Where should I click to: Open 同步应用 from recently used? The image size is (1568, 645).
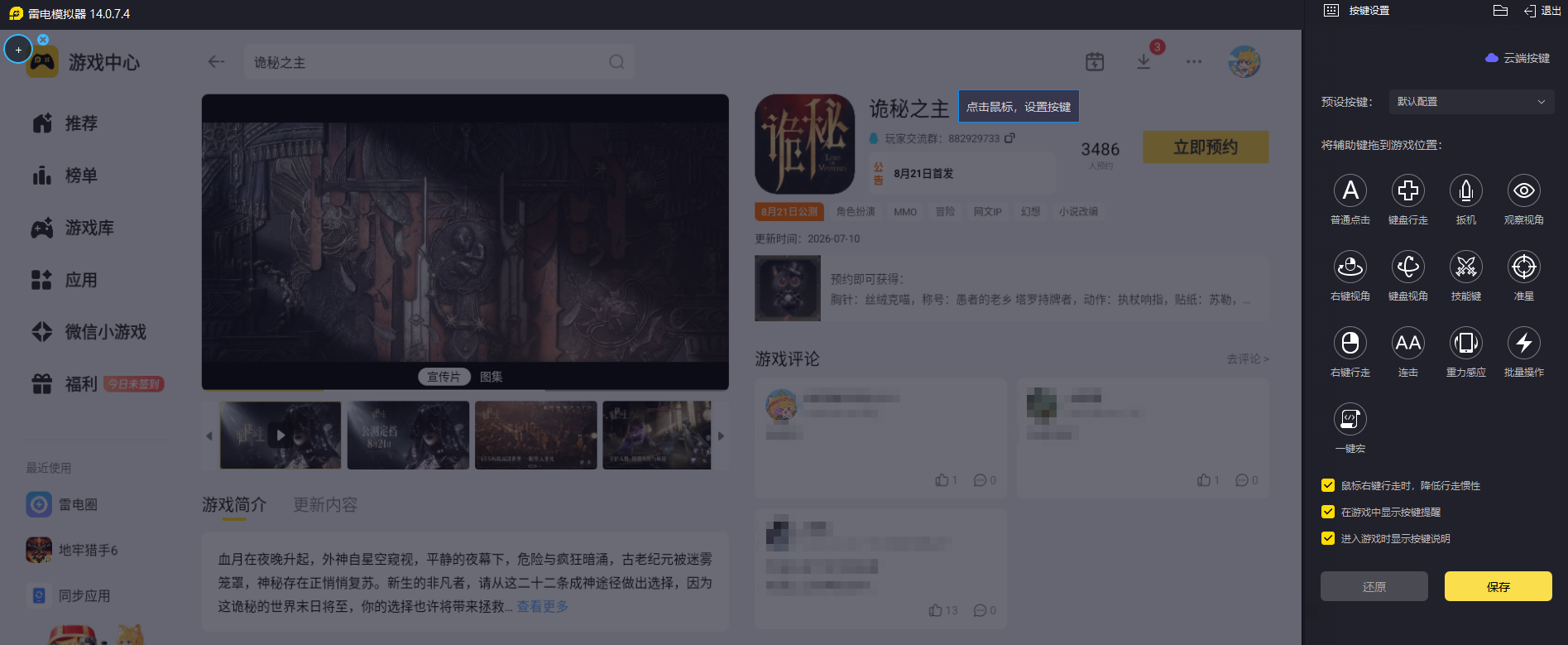(68, 595)
